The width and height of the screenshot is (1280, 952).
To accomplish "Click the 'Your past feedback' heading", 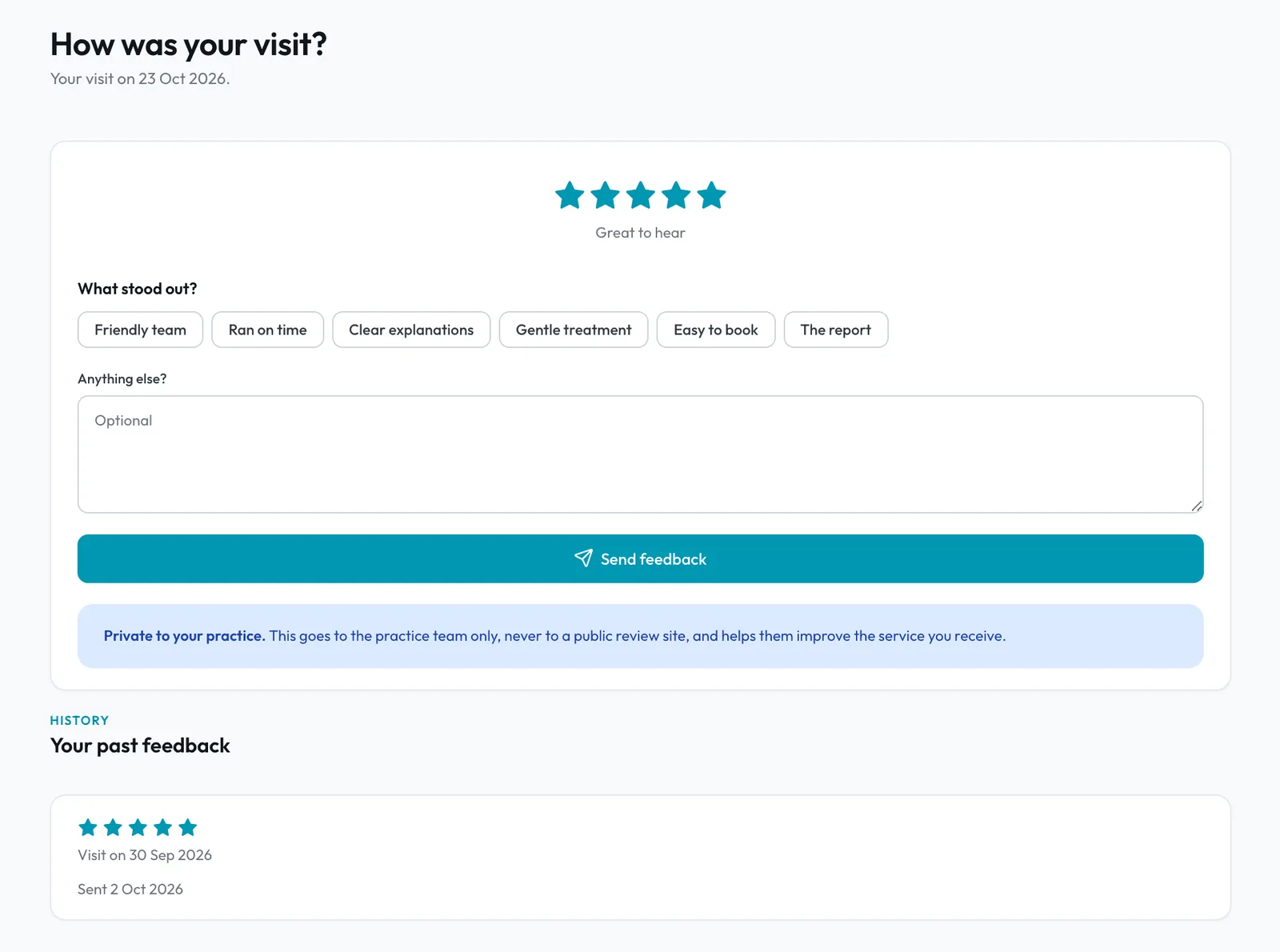I will click(140, 746).
